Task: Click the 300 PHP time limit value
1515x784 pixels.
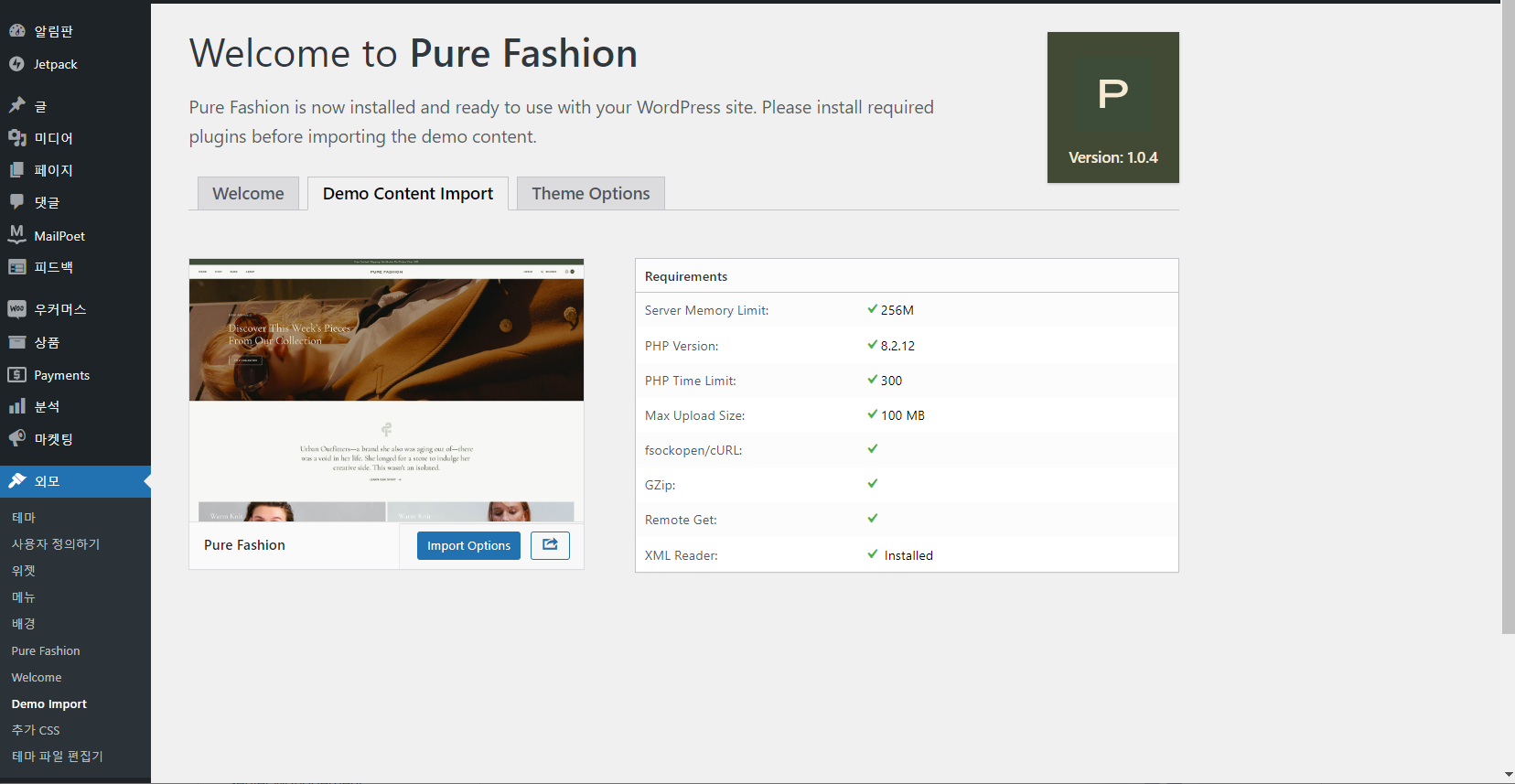Action: (891, 381)
